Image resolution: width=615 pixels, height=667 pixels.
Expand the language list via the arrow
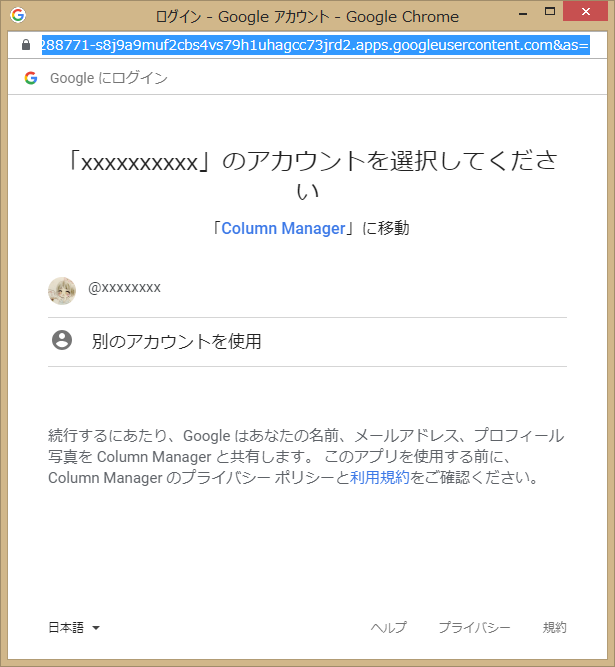pyautogui.click(x=96, y=628)
